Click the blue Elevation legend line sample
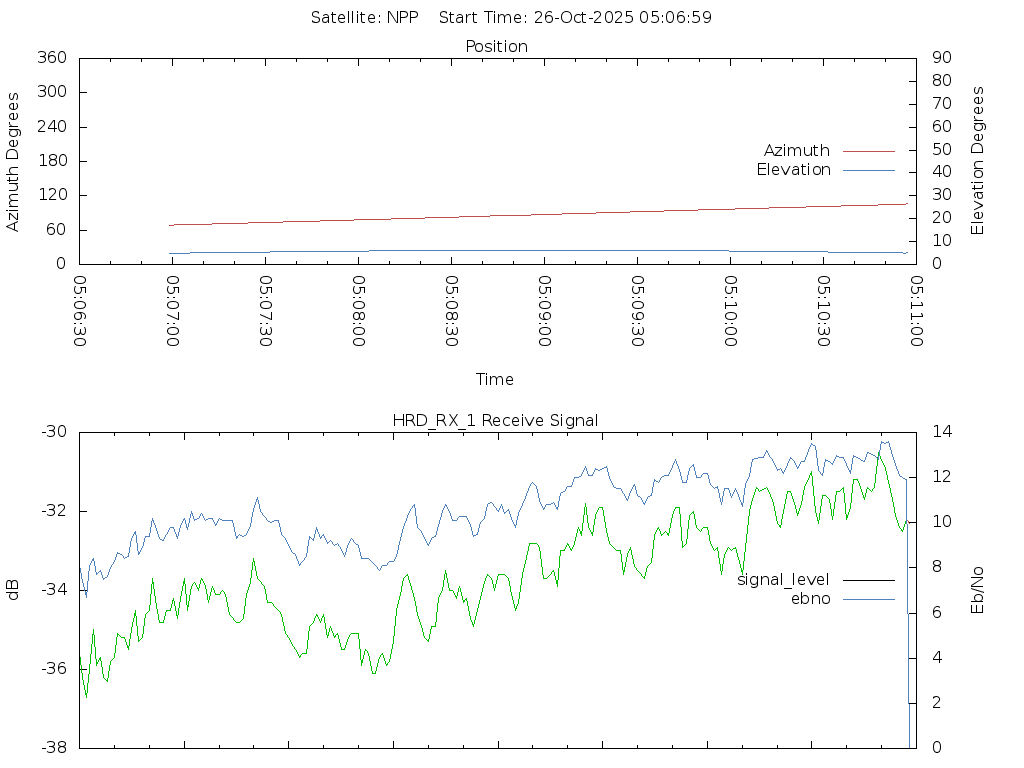Viewport: 1024px width, 768px height. pyautogui.click(x=868, y=170)
